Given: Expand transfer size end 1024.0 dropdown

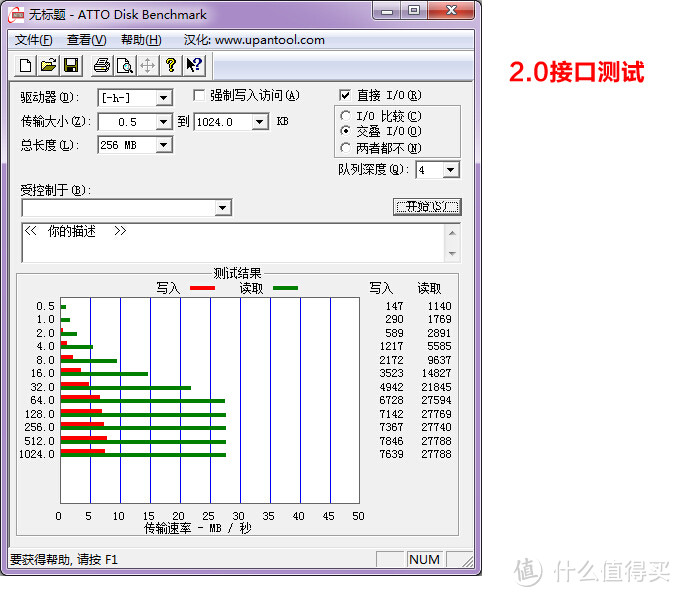Looking at the screenshot, I should coord(259,122).
